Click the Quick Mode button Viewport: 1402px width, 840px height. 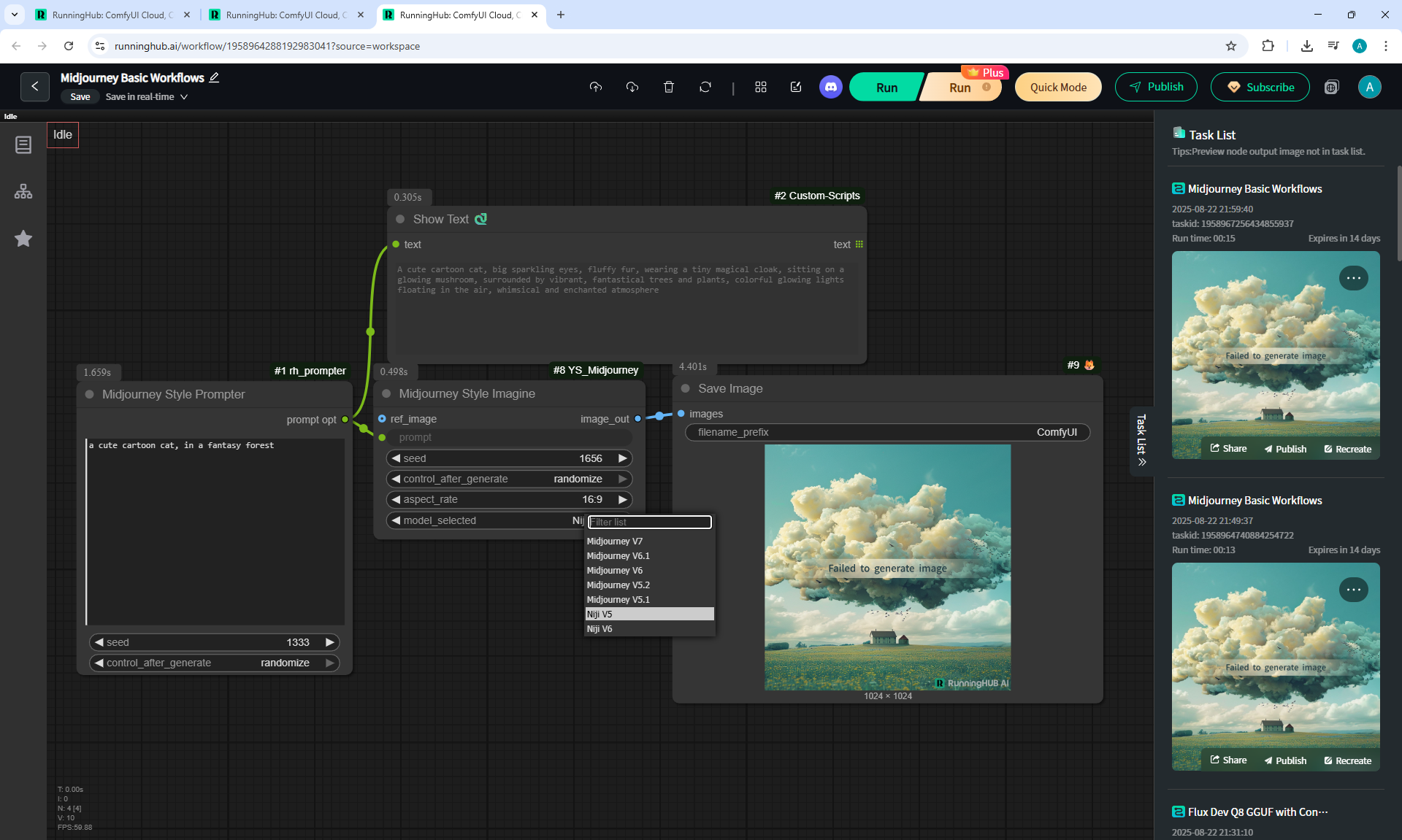click(1058, 87)
